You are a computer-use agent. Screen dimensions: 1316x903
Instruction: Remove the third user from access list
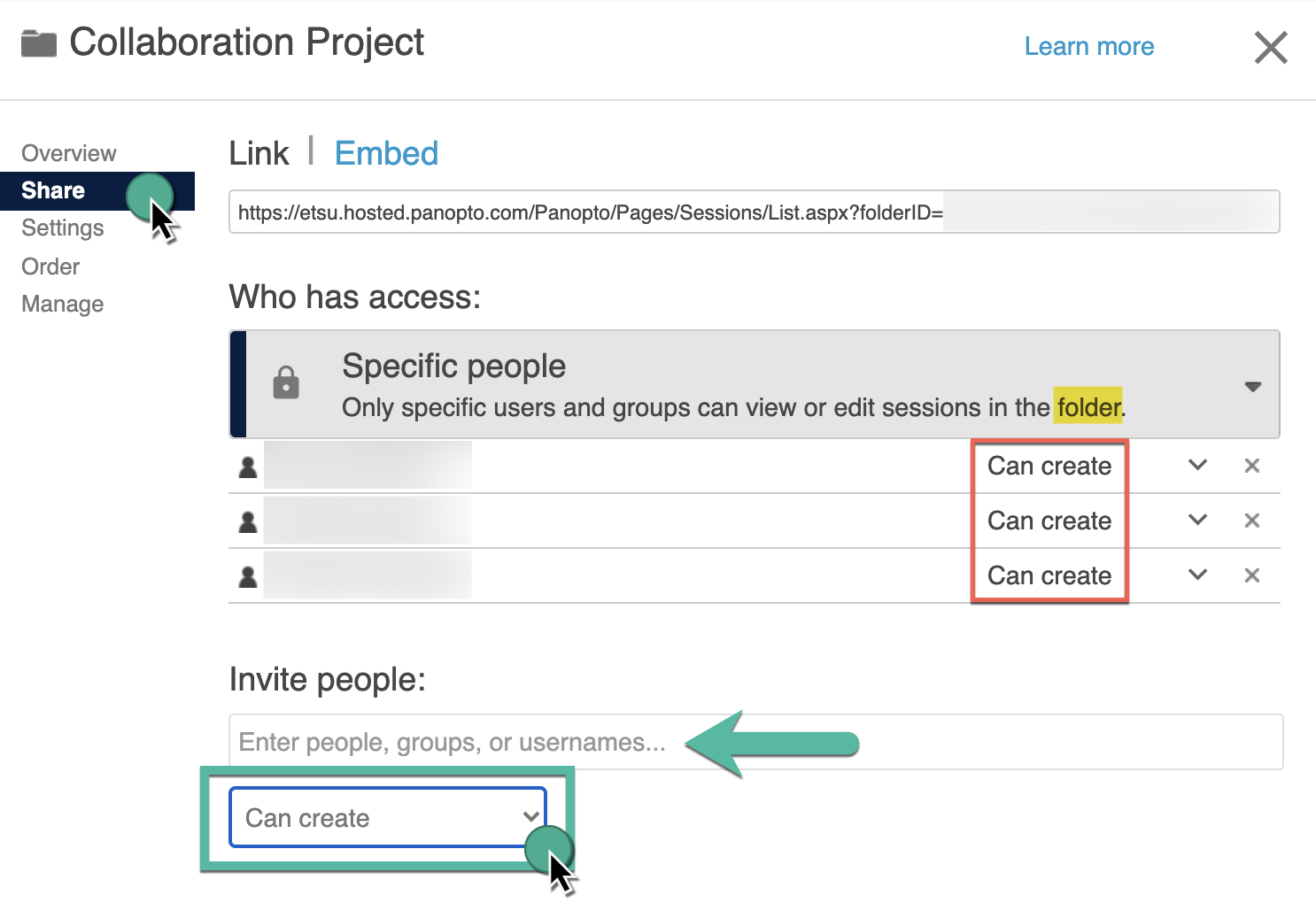[x=1251, y=575]
